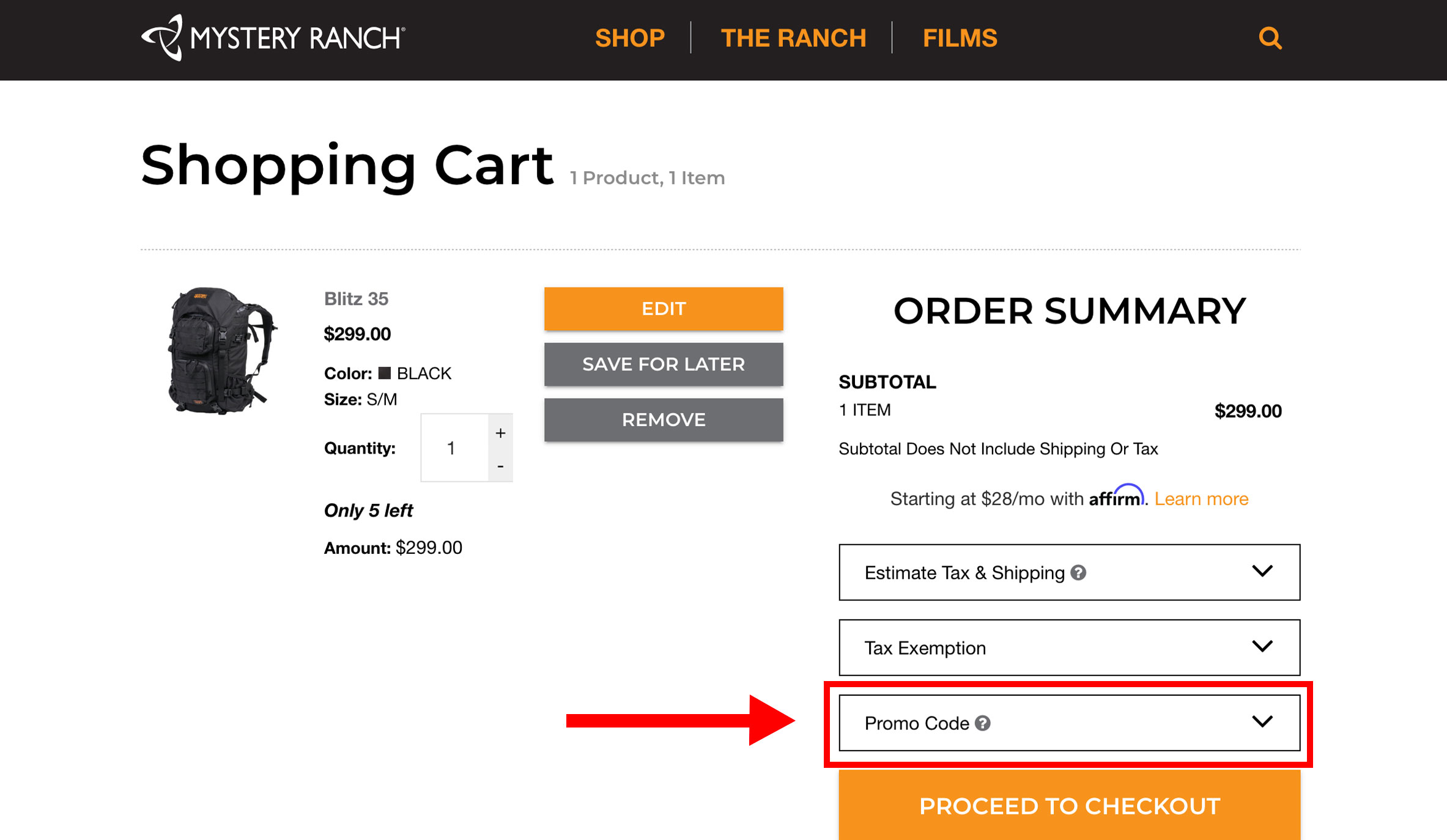Click the BLACK color swatch
Screen dimensions: 1447x840
(386, 373)
